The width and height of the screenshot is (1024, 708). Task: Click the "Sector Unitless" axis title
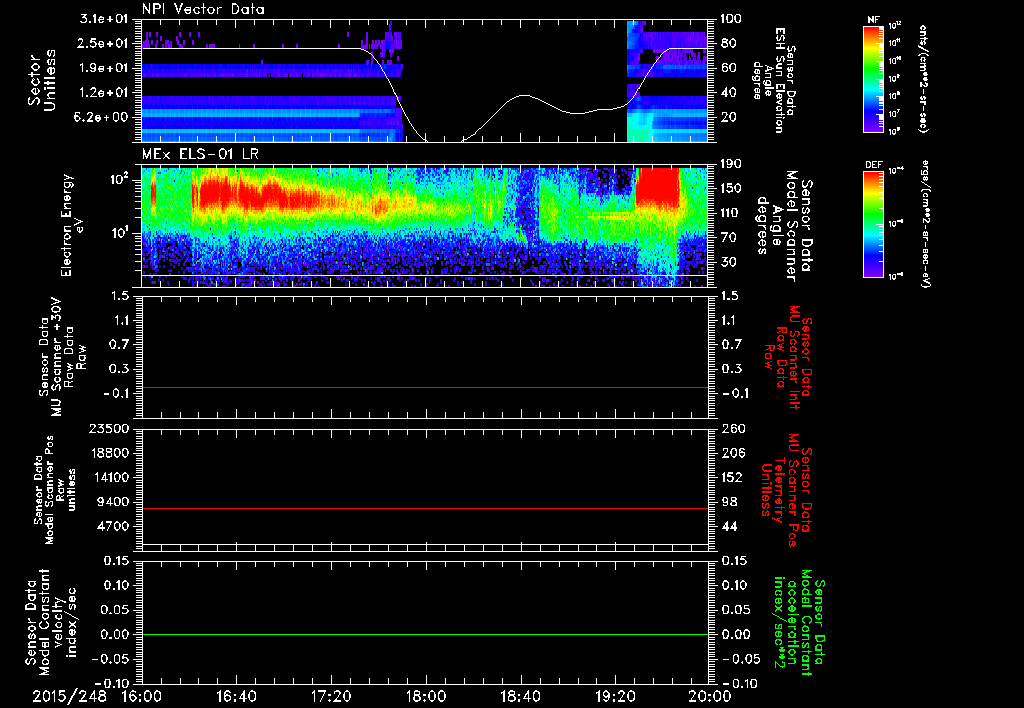tap(42, 80)
